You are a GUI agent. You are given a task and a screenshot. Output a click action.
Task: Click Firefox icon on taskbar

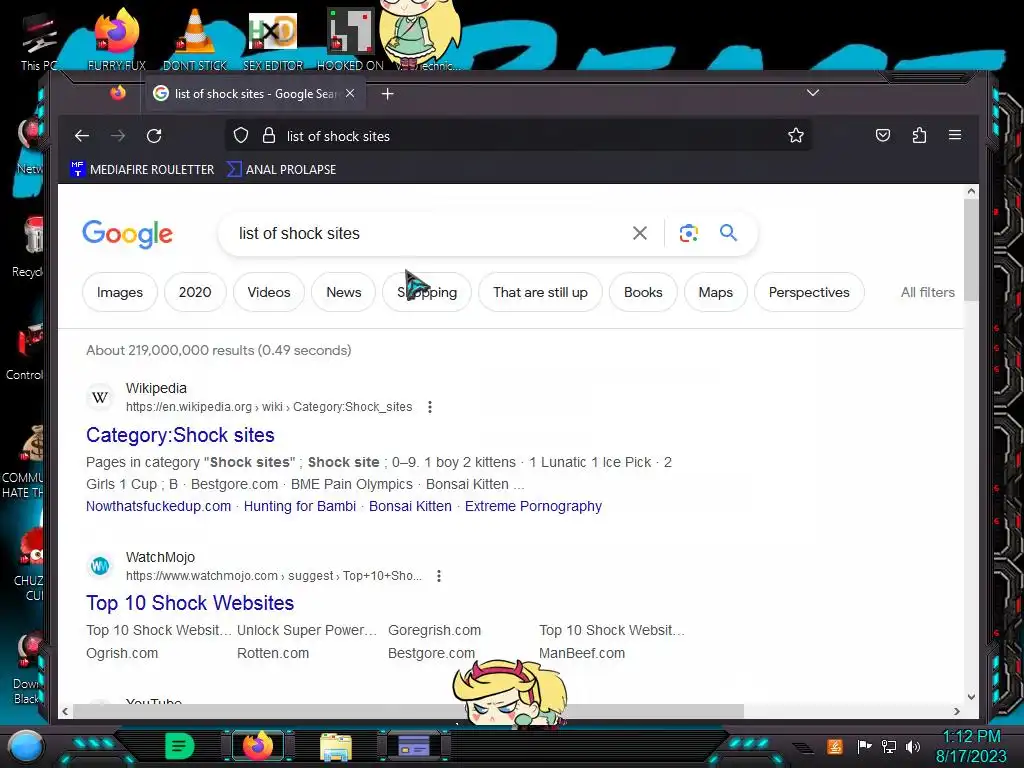pos(258,746)
